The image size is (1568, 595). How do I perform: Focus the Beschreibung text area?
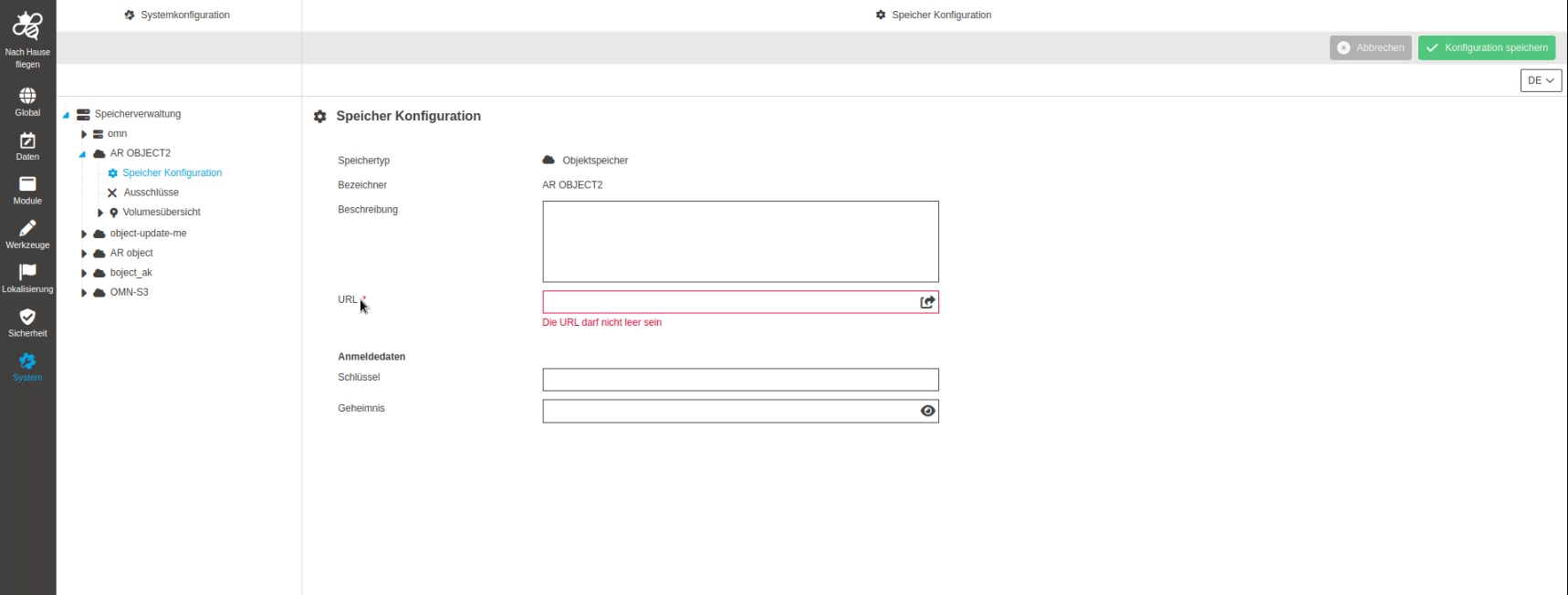pos(740,242)
